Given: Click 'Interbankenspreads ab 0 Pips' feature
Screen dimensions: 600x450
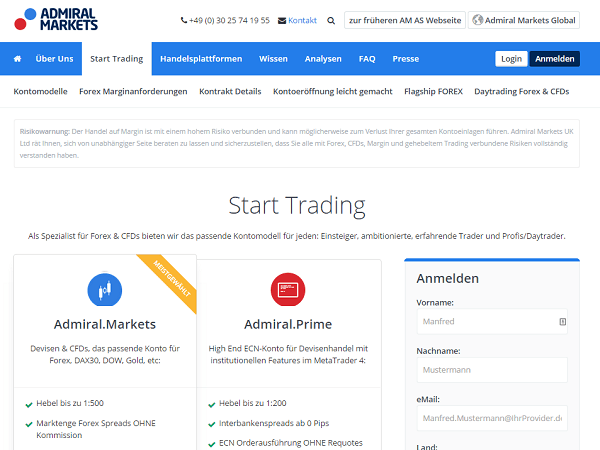Looking at the screenshot, I should click(274, 424).
